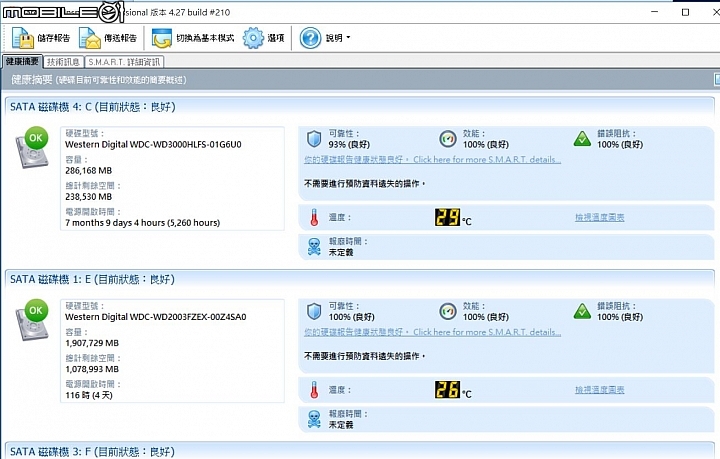Viewport: 720px width, 459px height.
Task: Select model text WDC-WD3000HLFS-01G6U0
Action: [186, 145]
